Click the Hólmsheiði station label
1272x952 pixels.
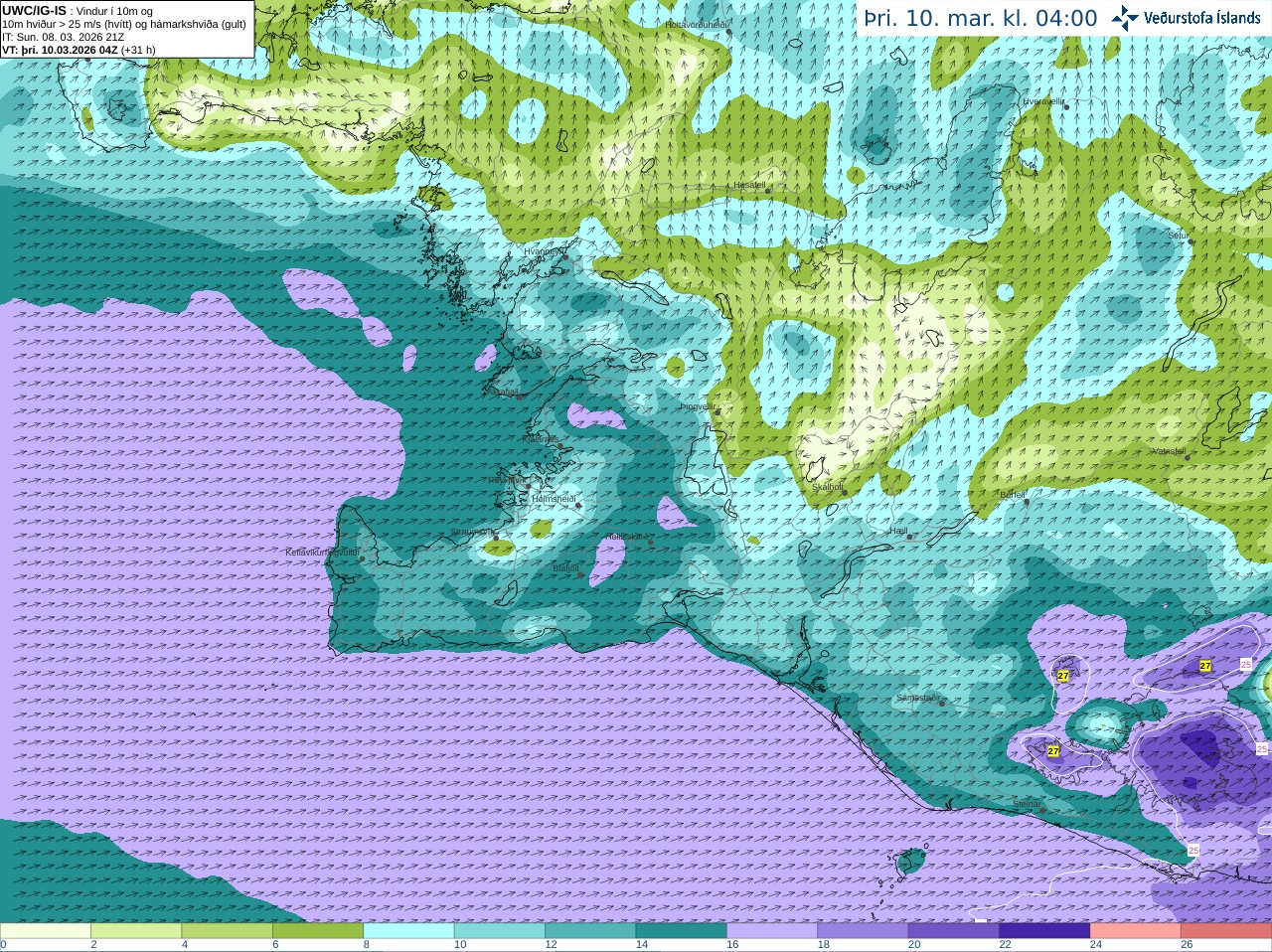pos(554,499)
